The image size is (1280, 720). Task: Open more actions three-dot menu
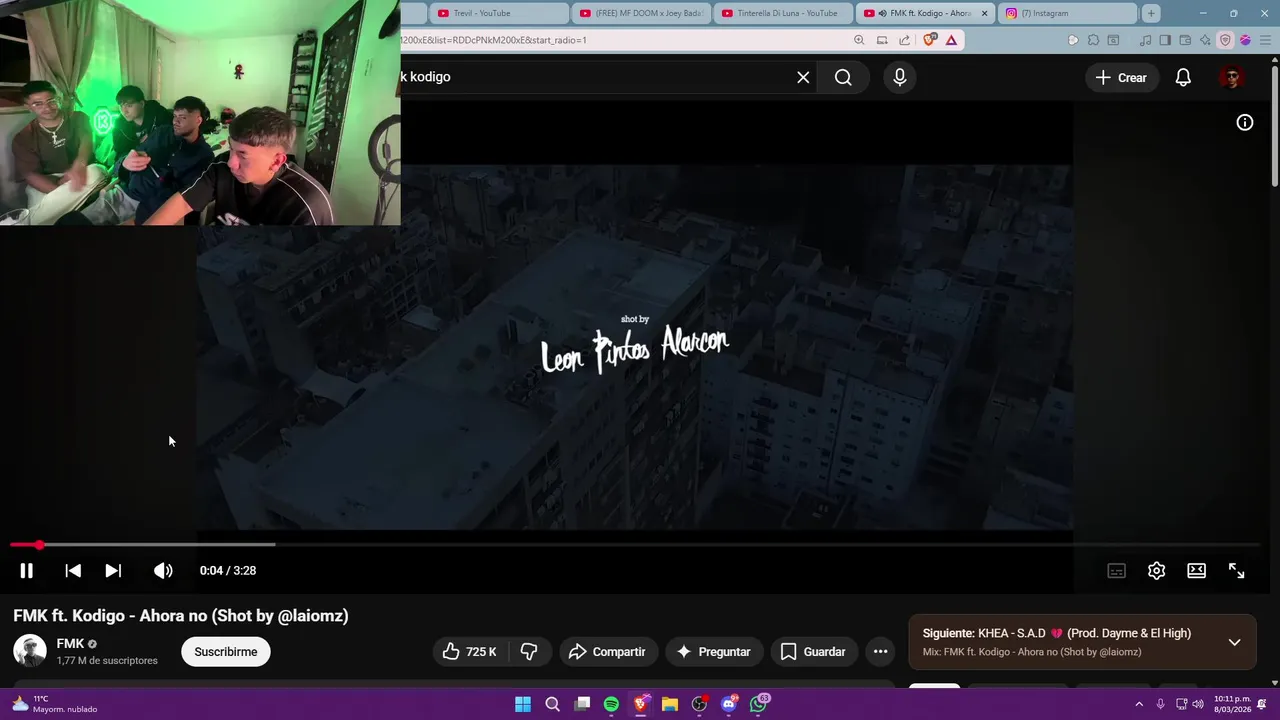click(880, 652)
